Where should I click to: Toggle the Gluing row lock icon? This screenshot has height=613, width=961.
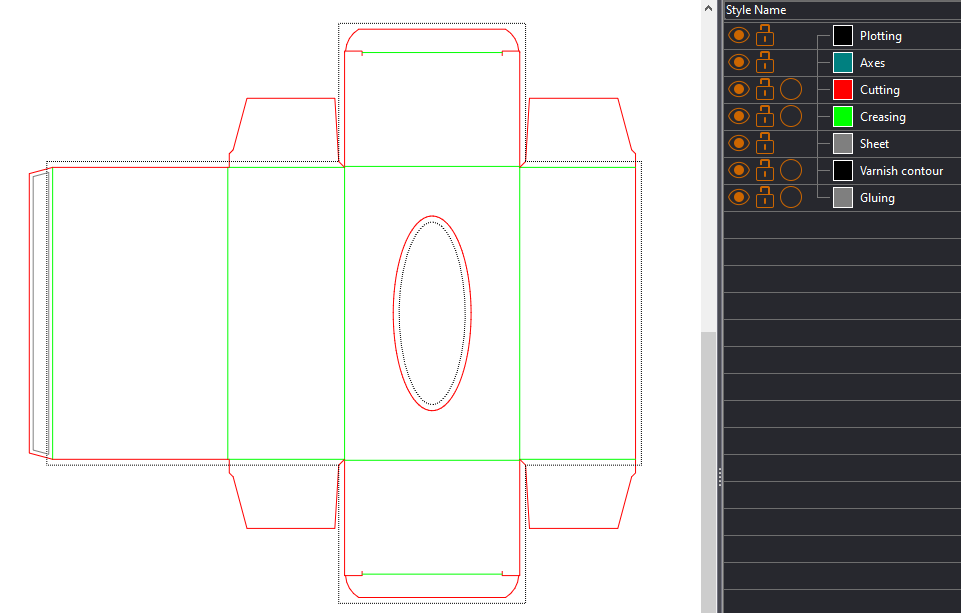[764, 197]
